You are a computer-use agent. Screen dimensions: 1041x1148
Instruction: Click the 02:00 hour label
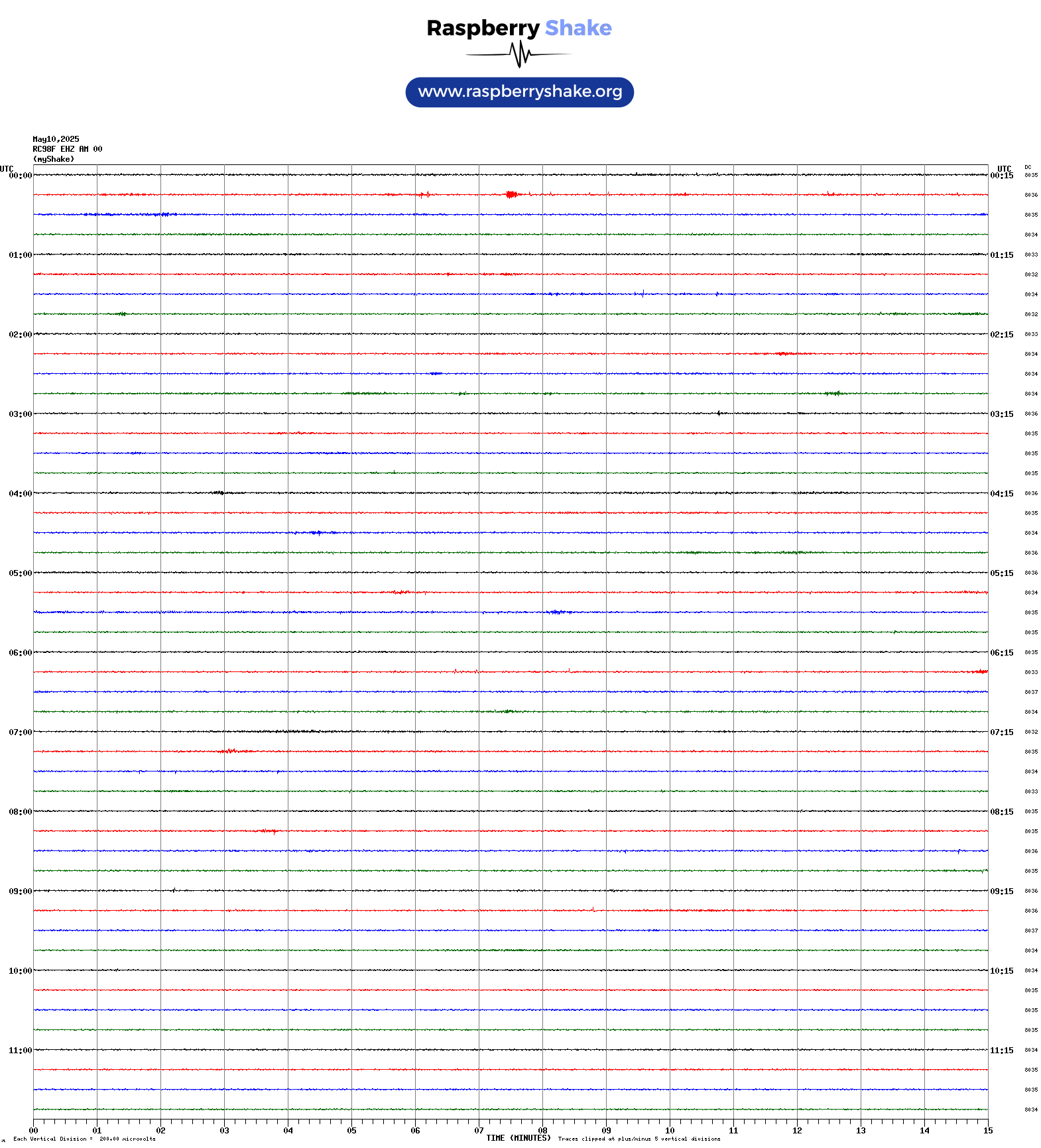(20, 335)
